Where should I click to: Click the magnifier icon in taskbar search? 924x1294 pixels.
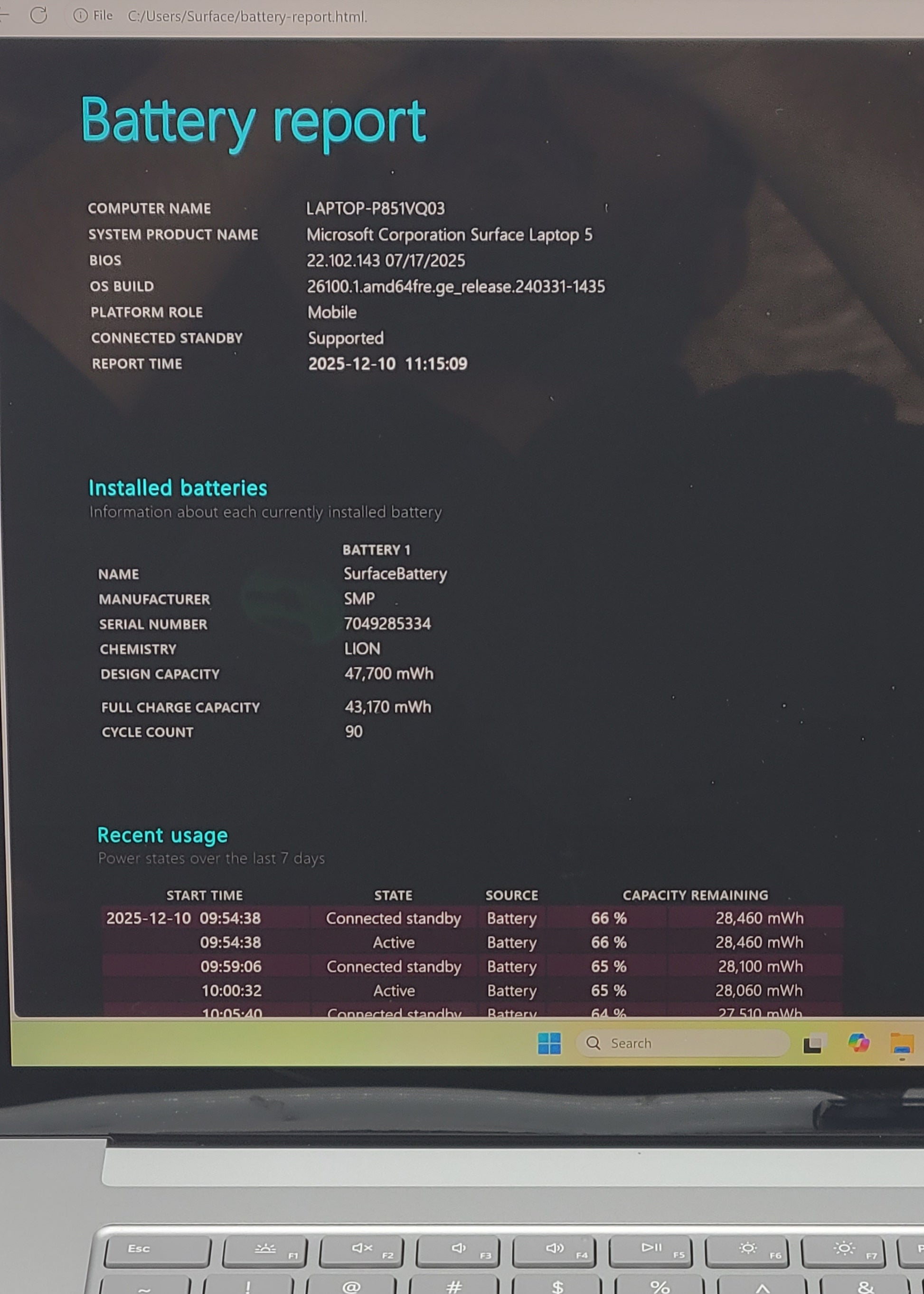(594, 1043)
